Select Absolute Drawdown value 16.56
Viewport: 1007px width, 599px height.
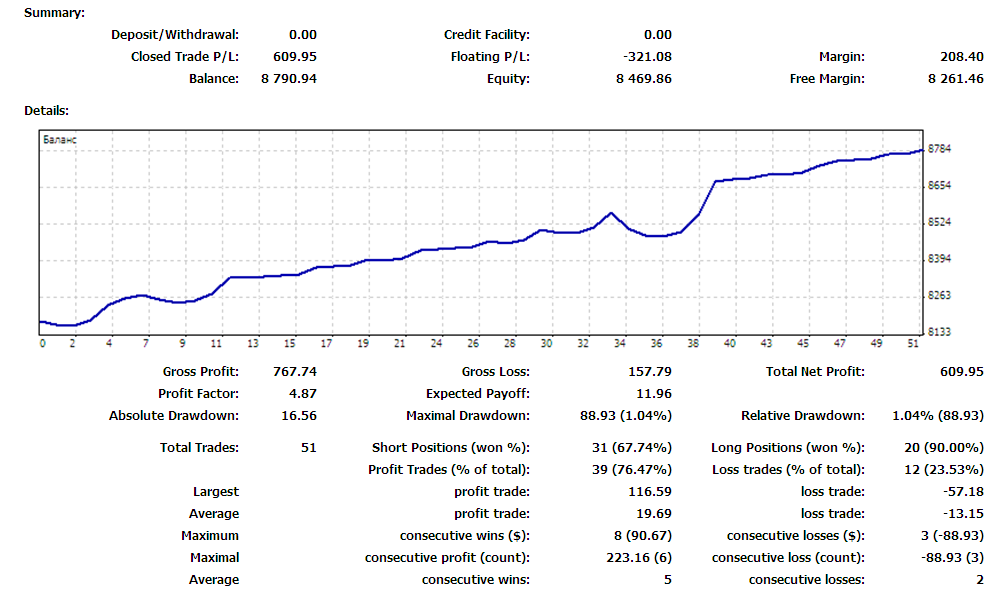(x=299, y=415)
